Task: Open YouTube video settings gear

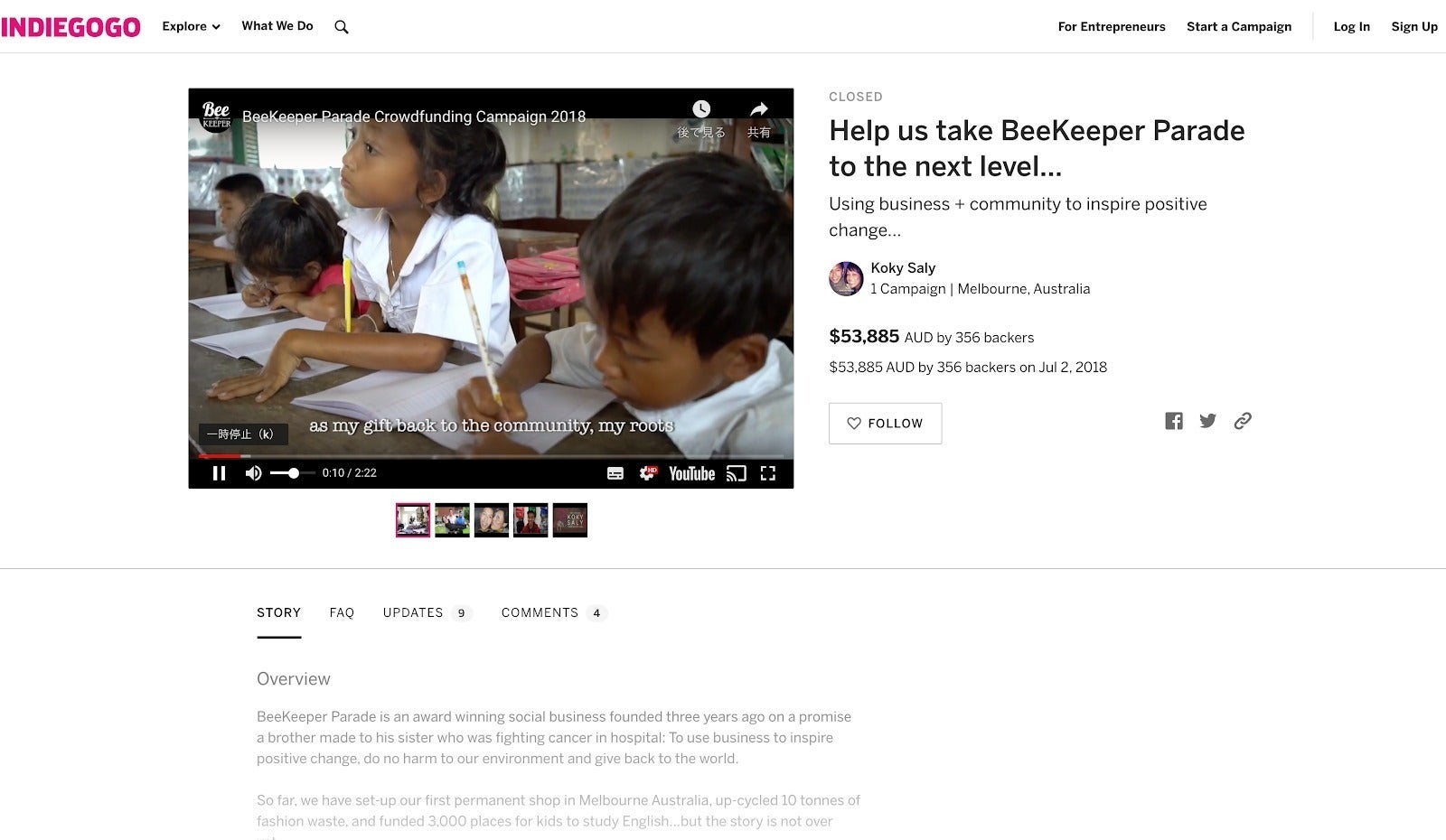Action: [x=648, y=473]
